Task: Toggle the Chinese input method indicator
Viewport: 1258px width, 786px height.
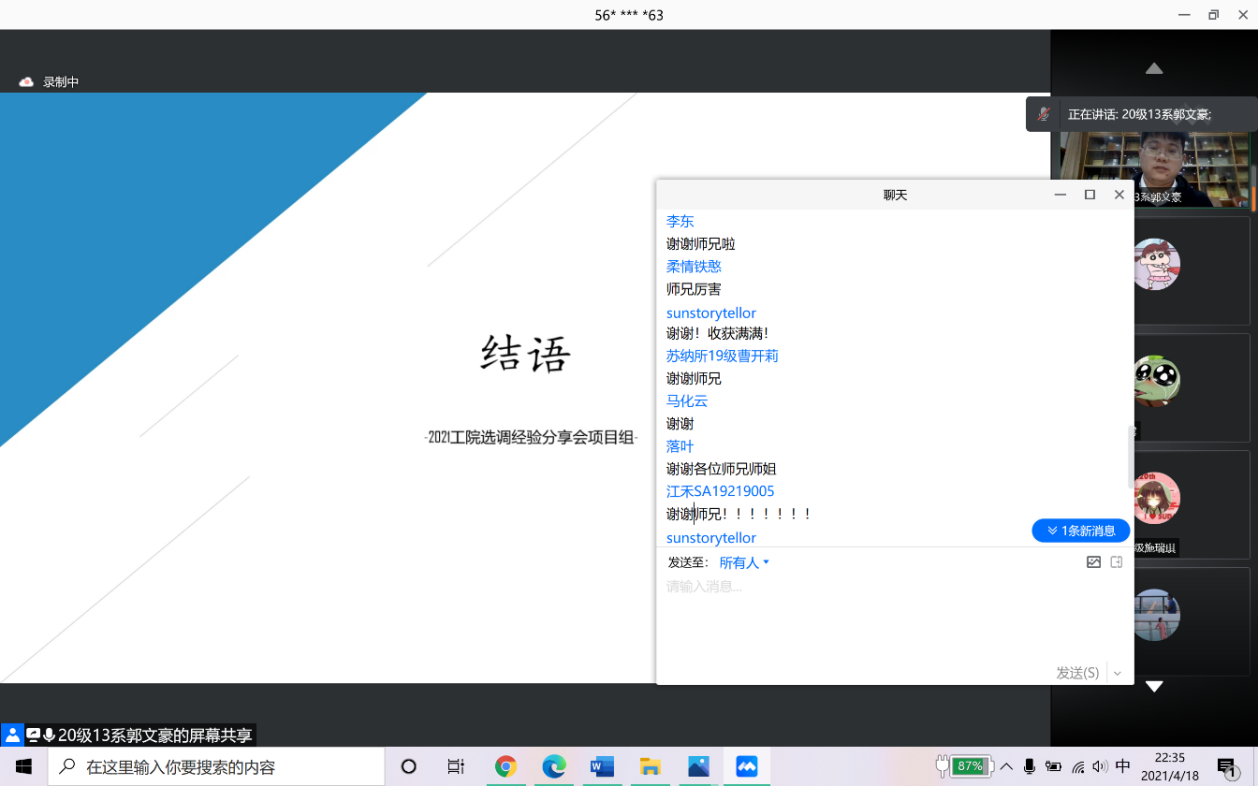Action: [x=1123, y=767]
